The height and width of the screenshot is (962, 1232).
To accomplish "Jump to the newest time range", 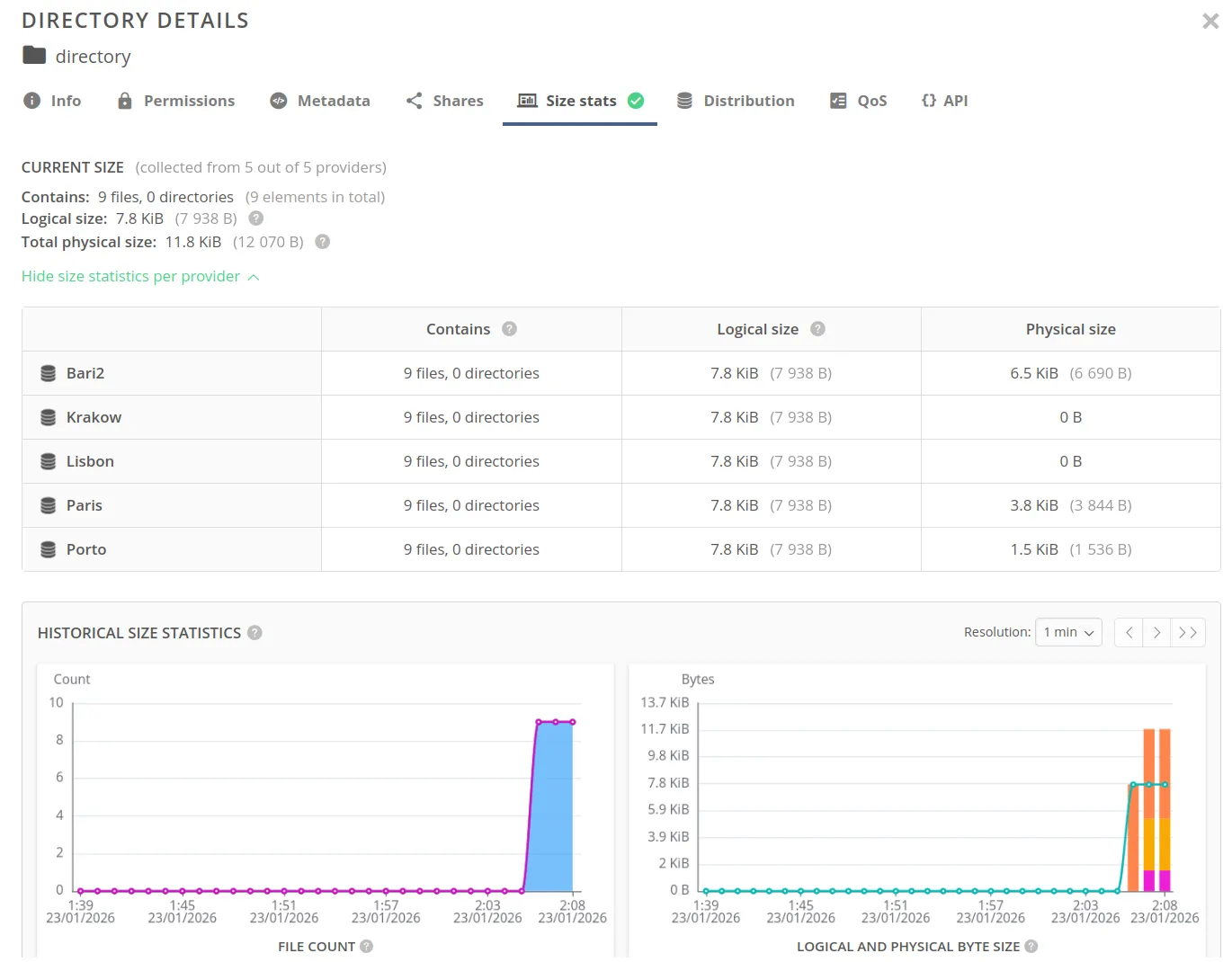I will tap(1188, 633).
